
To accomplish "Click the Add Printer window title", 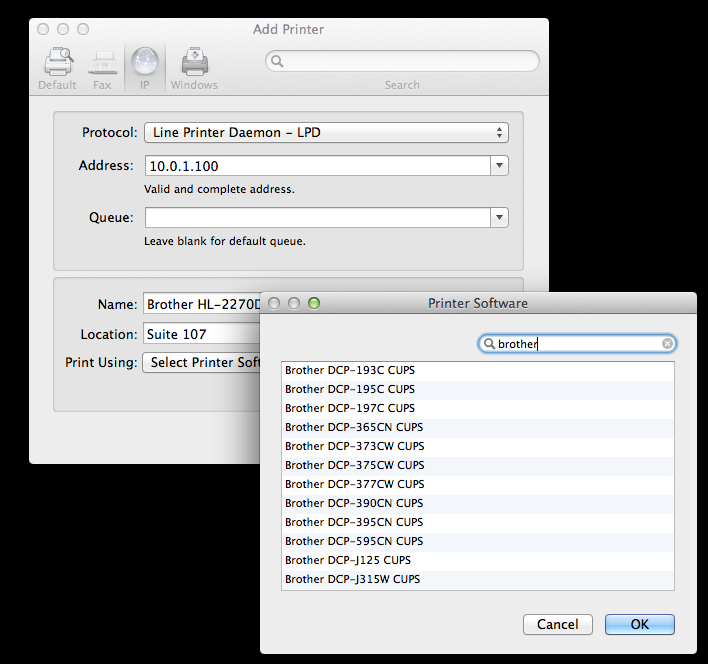I will (x=289, y=29).
